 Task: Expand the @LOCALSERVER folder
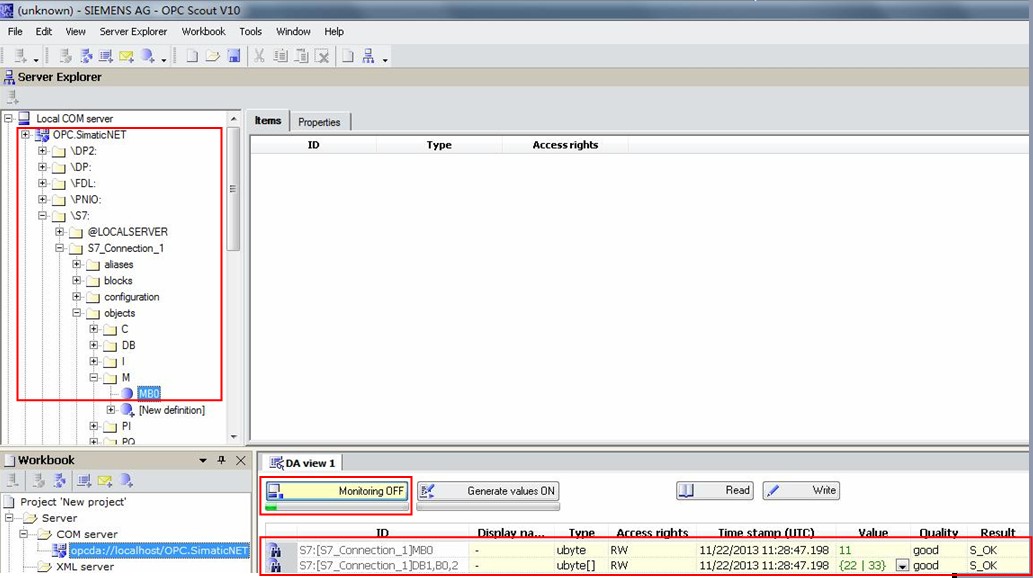click(x=59, y=231)
